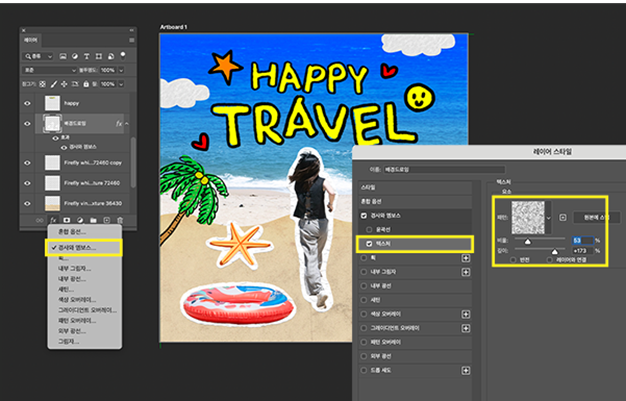
Task: Click the snap to origin button
Action: (x=596, y=218)
